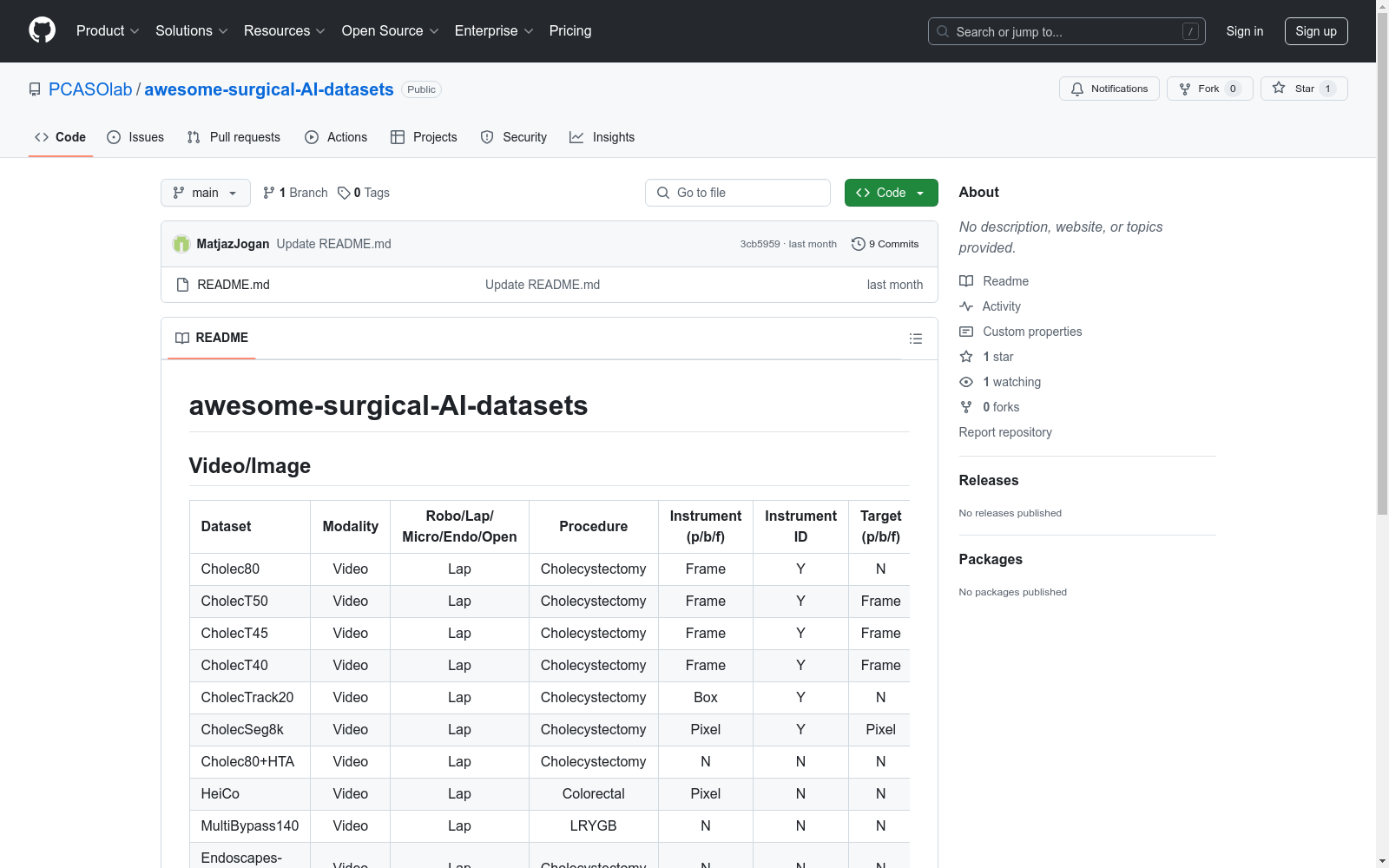1389x868 pixels.
Task: Click the CholecTrack20 dataset cell
Action: tap(250, 698)
